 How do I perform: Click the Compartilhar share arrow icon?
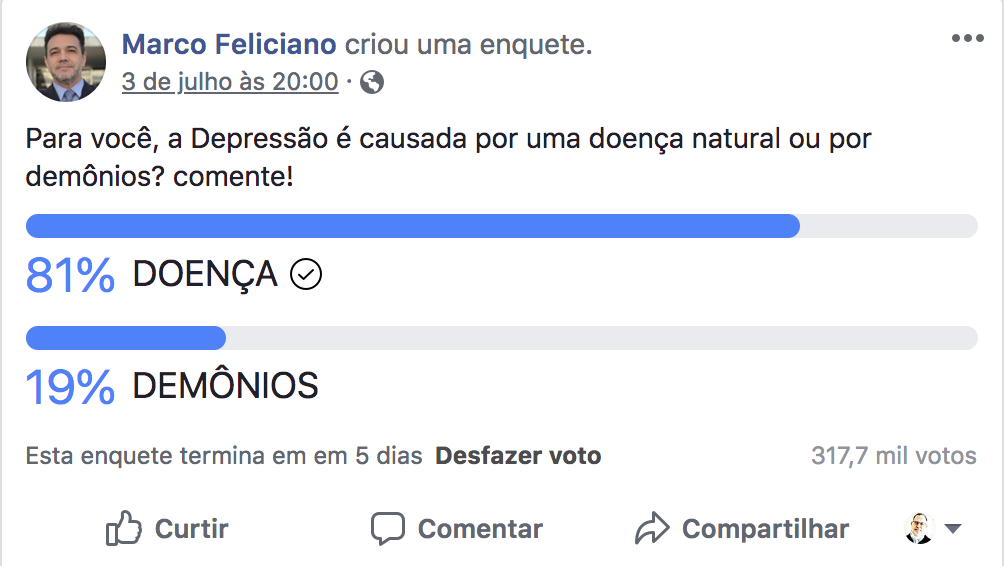(x=651, y=528)
